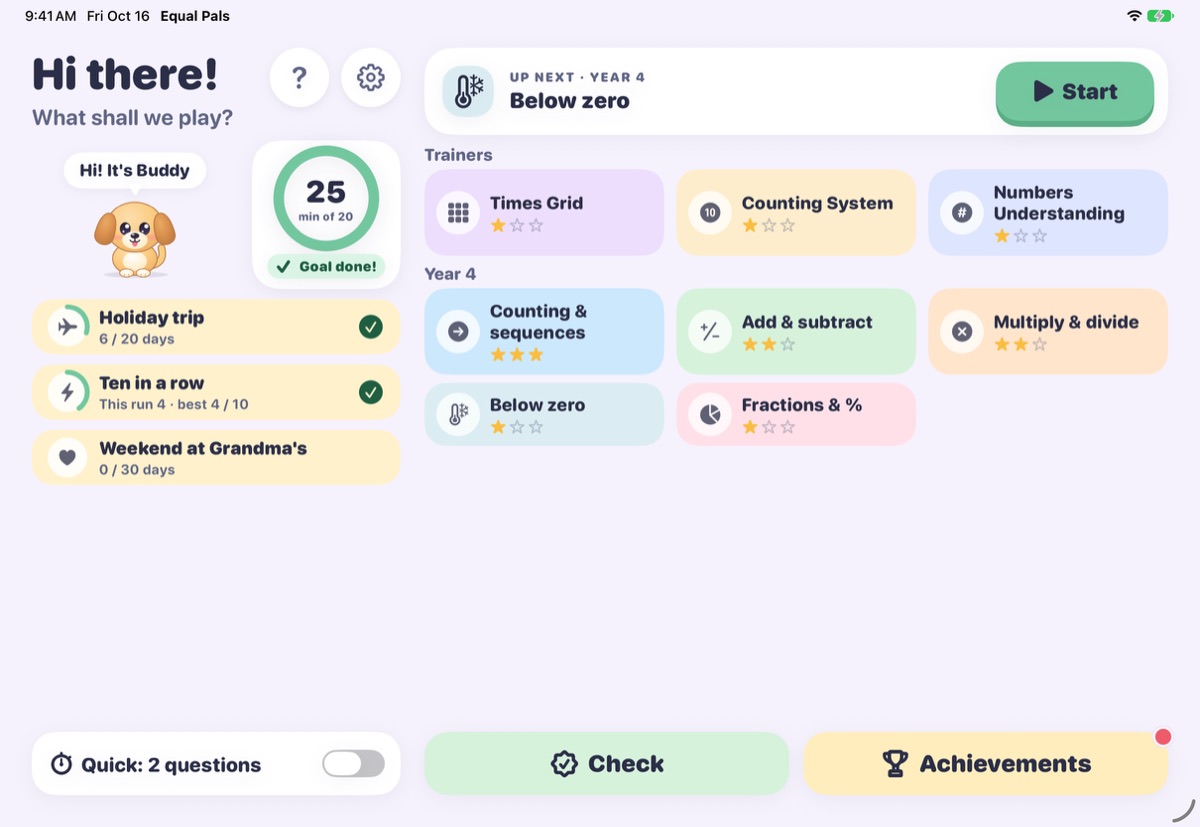Tap the thermometer icon in Up Next card
This screenshot has width=1200, height=827.
pos(468,91)
